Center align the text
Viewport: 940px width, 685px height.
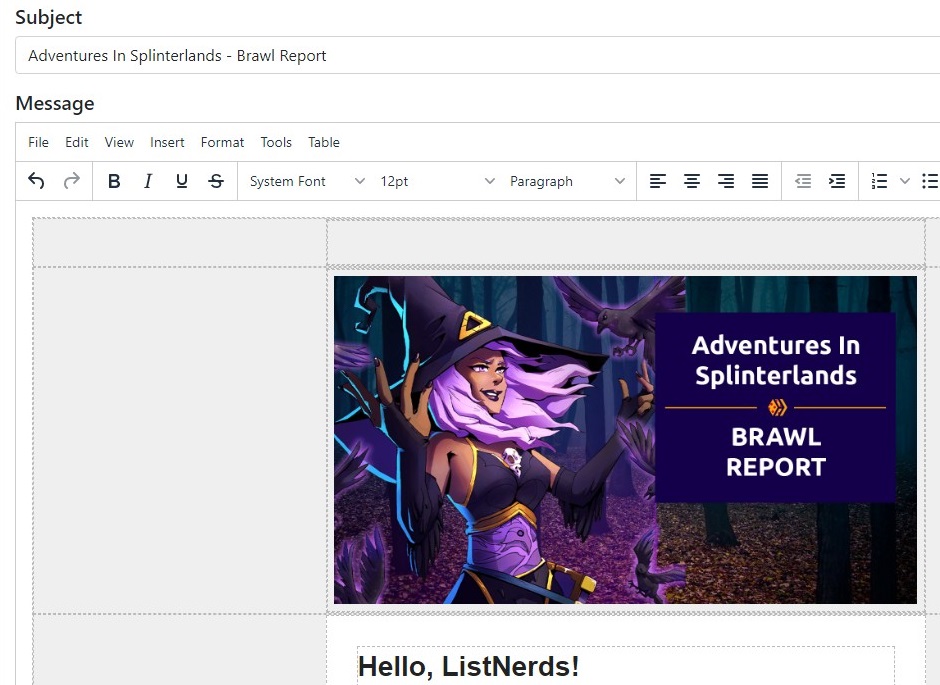pyautogui.click(x=692, y=181)
